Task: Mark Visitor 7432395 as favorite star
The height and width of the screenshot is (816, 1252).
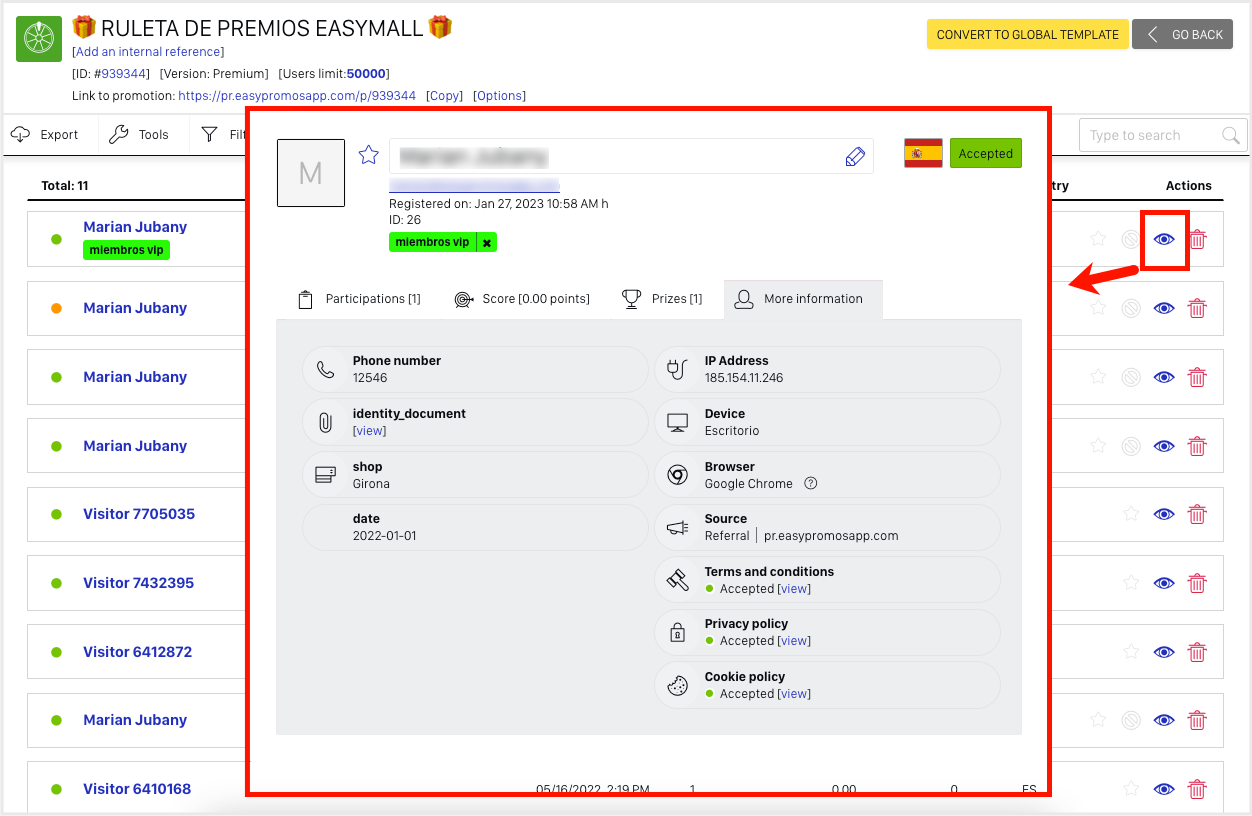Action: pyautogui.click(x=1131, y=583)
